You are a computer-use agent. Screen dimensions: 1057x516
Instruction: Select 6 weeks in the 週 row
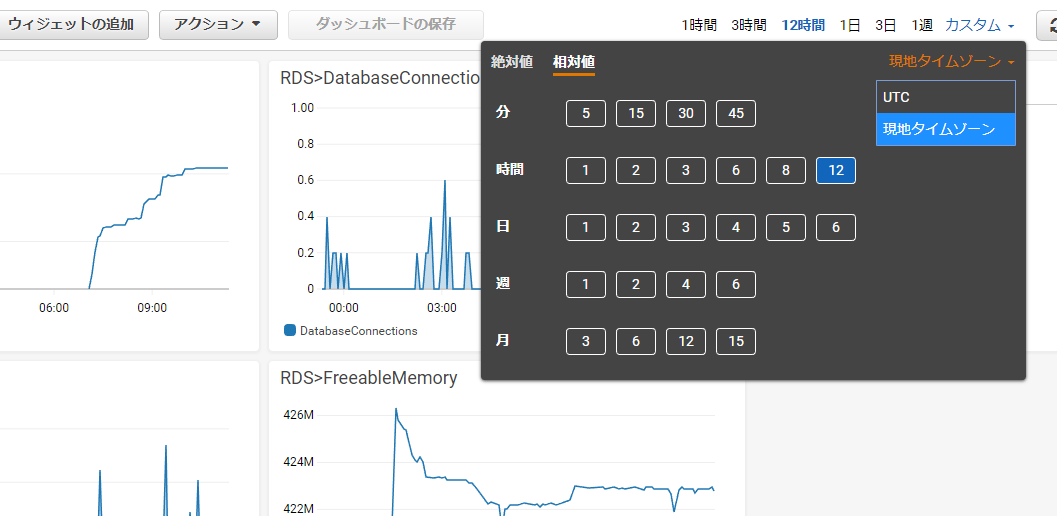(x=736, y=285)
